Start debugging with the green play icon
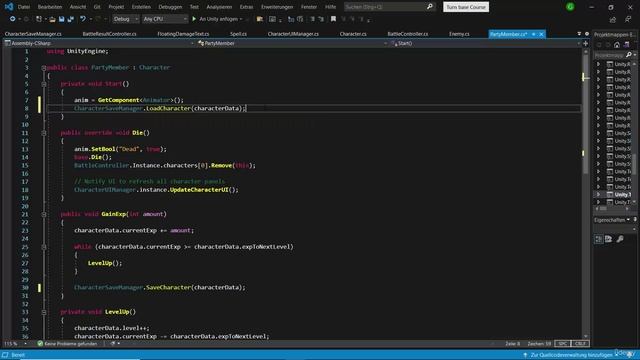This screenshot has width=640, height=360. 194,19
